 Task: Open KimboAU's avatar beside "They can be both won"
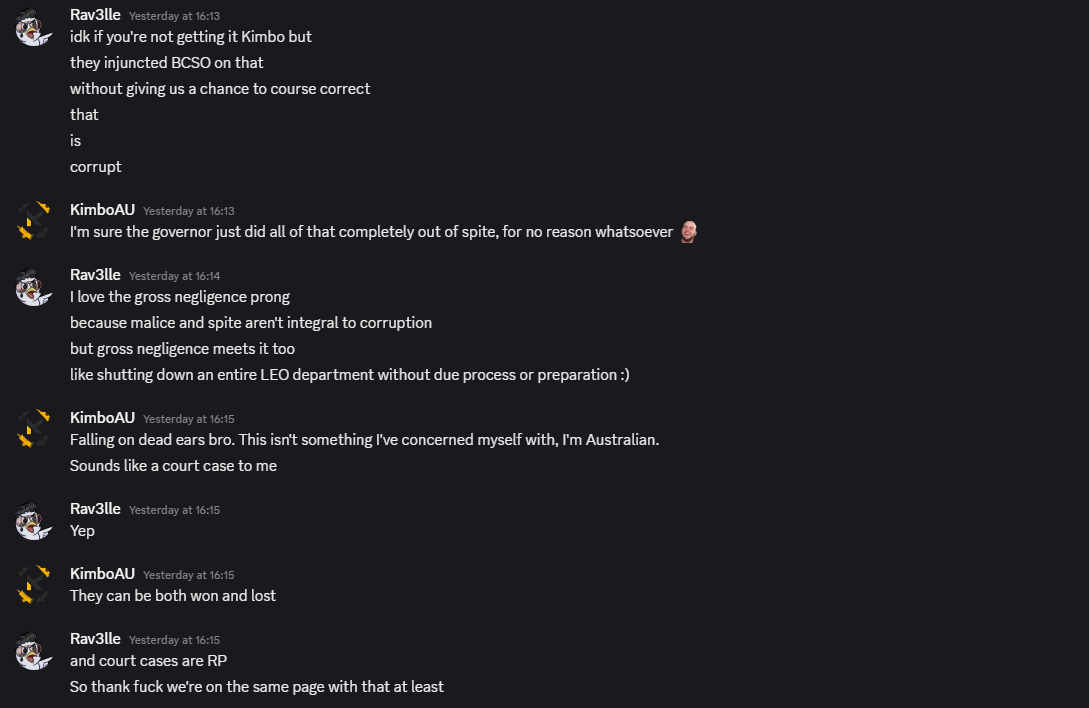pos(33,585)
